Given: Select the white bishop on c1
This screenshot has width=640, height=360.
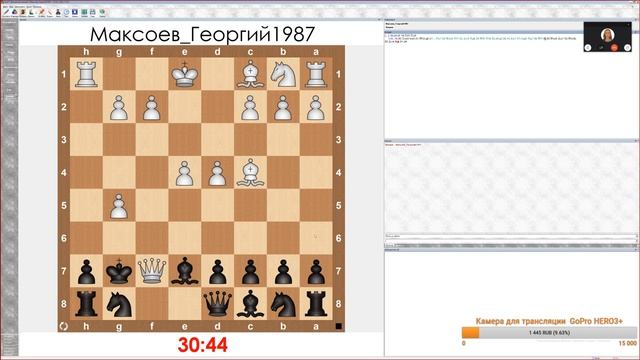Looking at the screenshot, I should (250, 74).
